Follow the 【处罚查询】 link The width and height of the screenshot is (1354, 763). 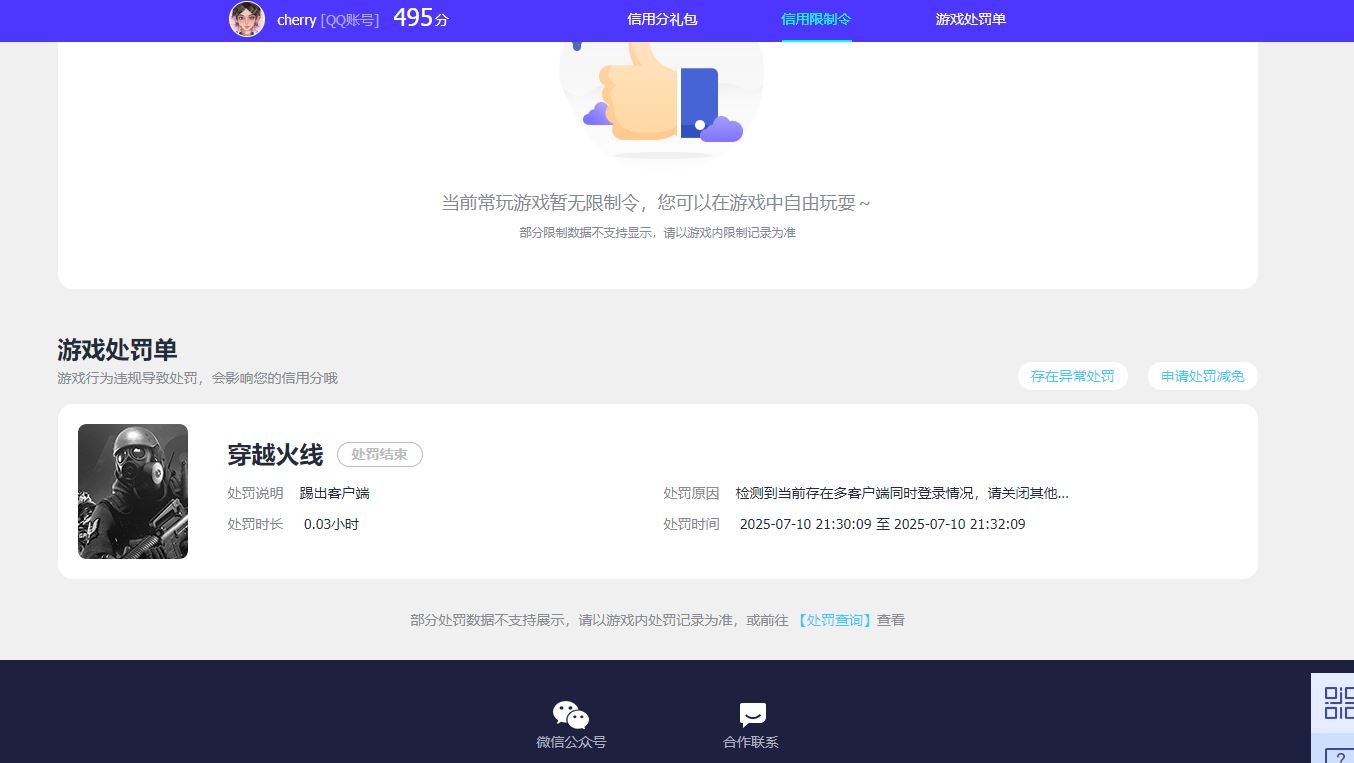[x=834, y=620]
